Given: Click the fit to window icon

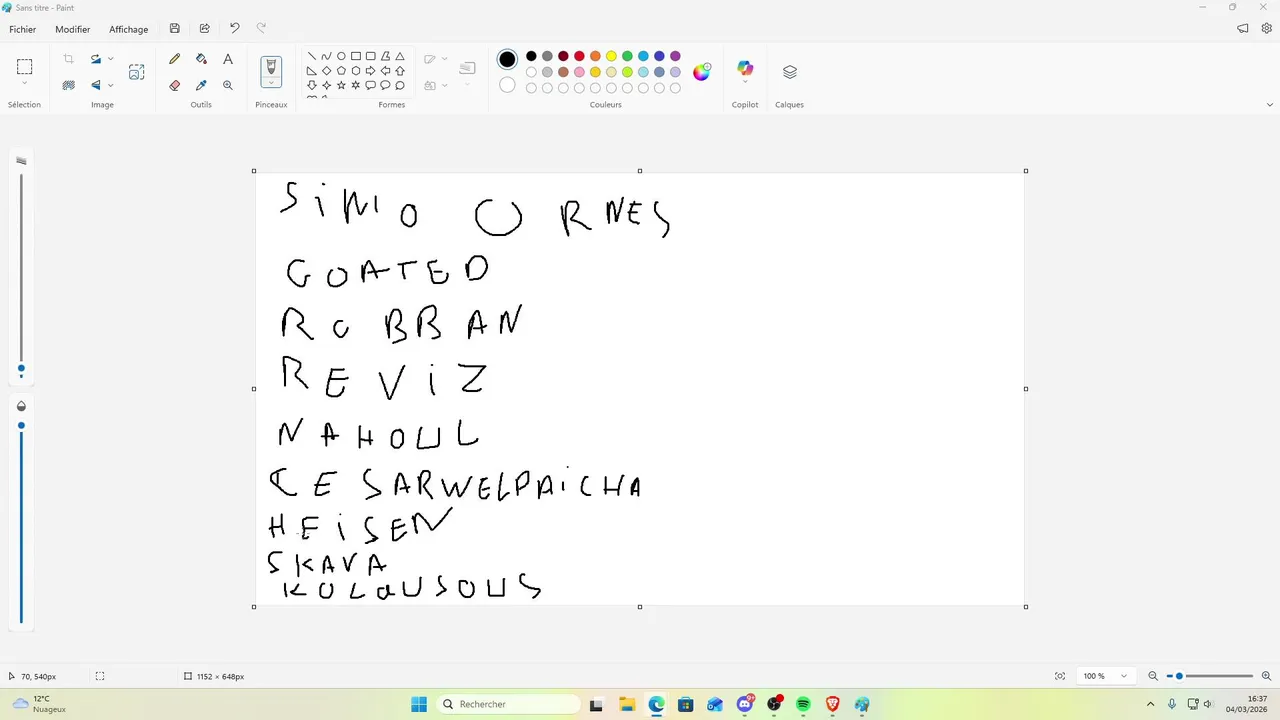Looking at the screenshot, I should pyautogui.click(x=1060, y=676).
